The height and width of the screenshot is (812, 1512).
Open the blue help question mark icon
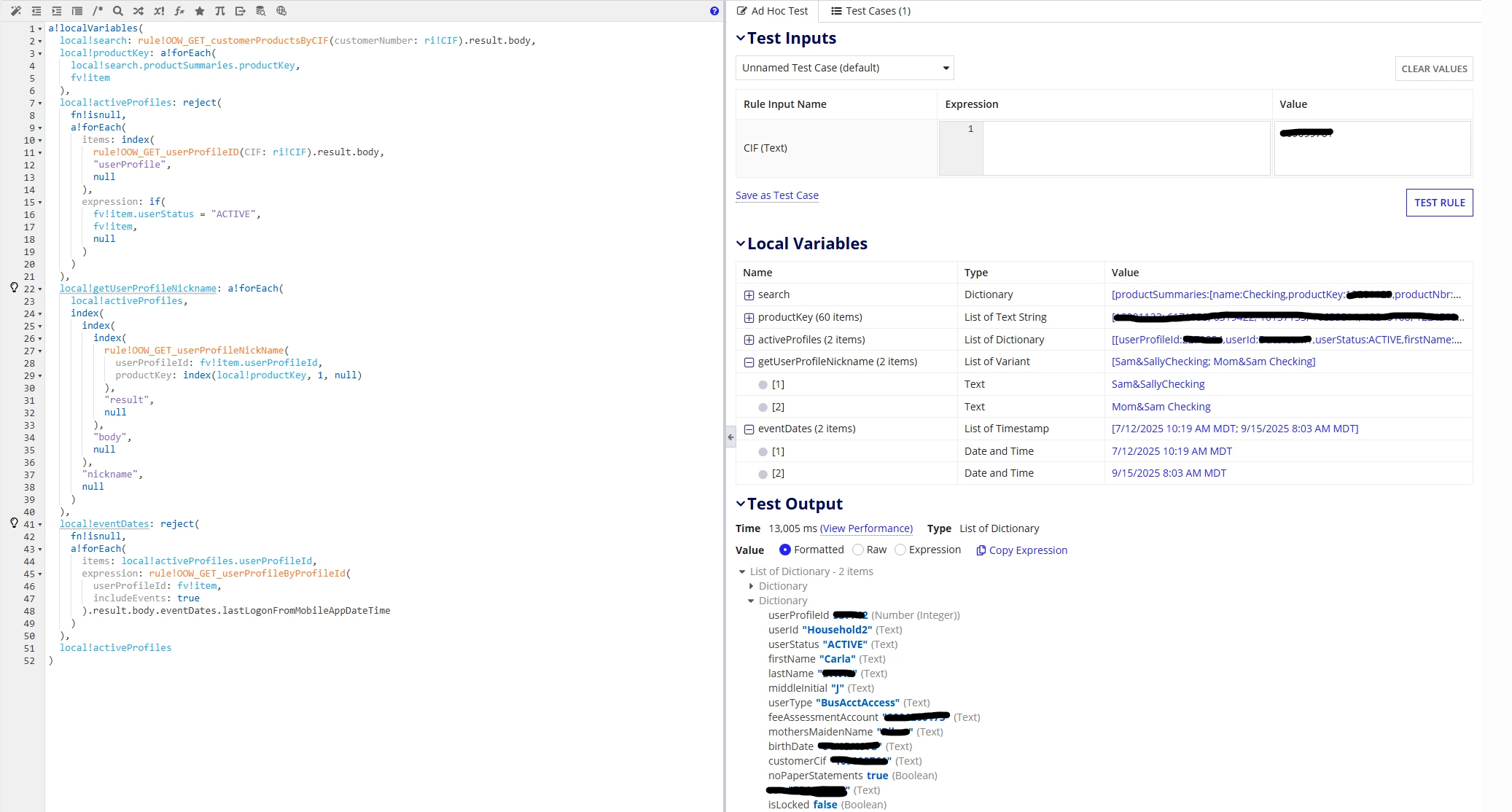pos(714,11)
